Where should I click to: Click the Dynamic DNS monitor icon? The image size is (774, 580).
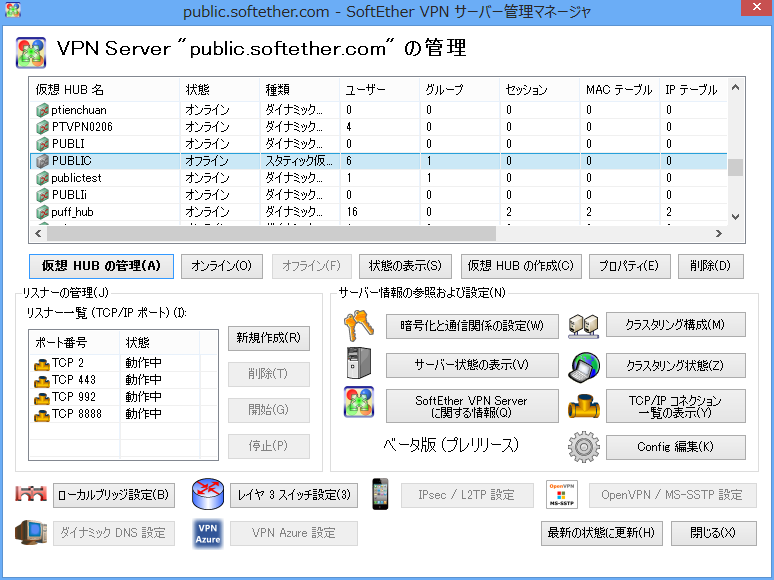pos(31,532)
